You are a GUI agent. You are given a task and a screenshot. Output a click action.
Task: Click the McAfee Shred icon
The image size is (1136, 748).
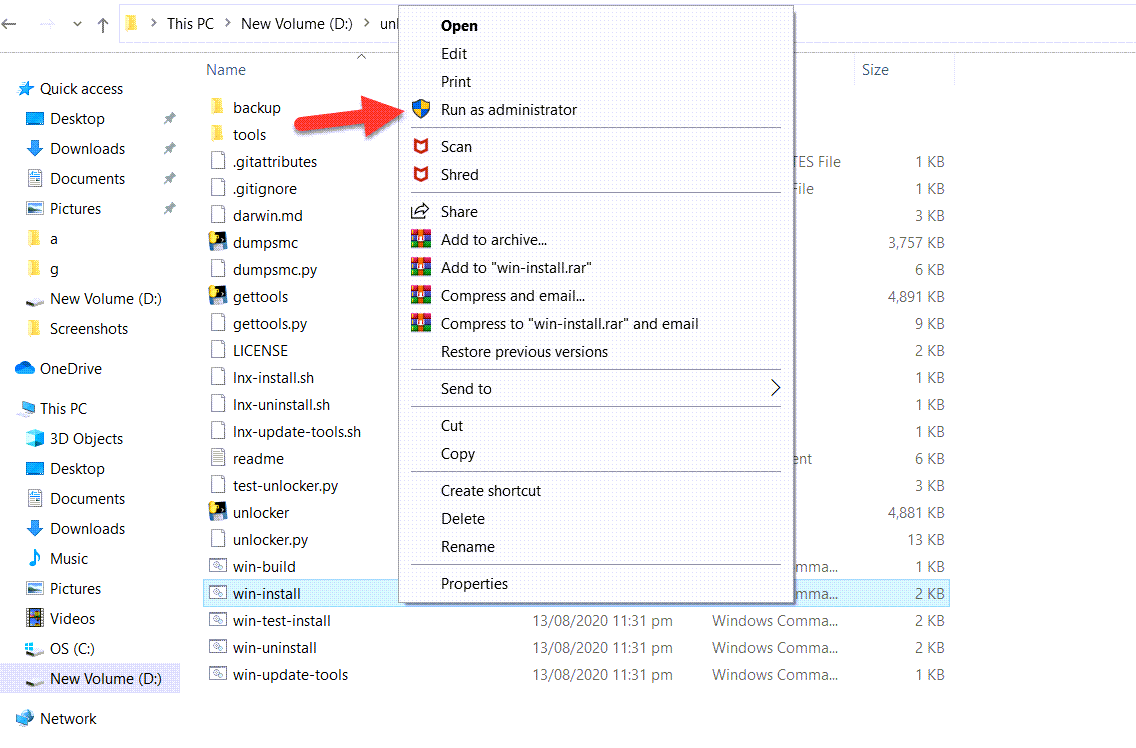[x=421, y=175]
